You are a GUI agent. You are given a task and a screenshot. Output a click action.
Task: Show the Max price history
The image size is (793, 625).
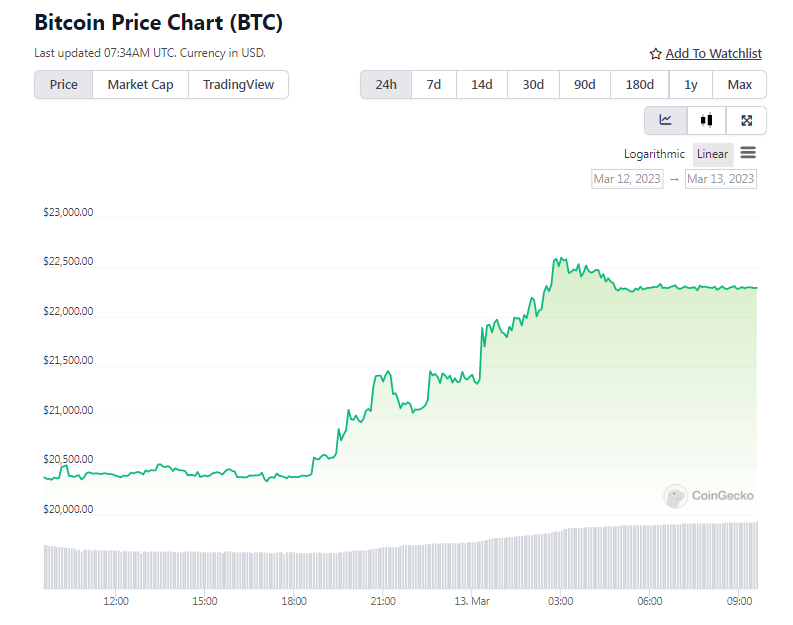739,84
